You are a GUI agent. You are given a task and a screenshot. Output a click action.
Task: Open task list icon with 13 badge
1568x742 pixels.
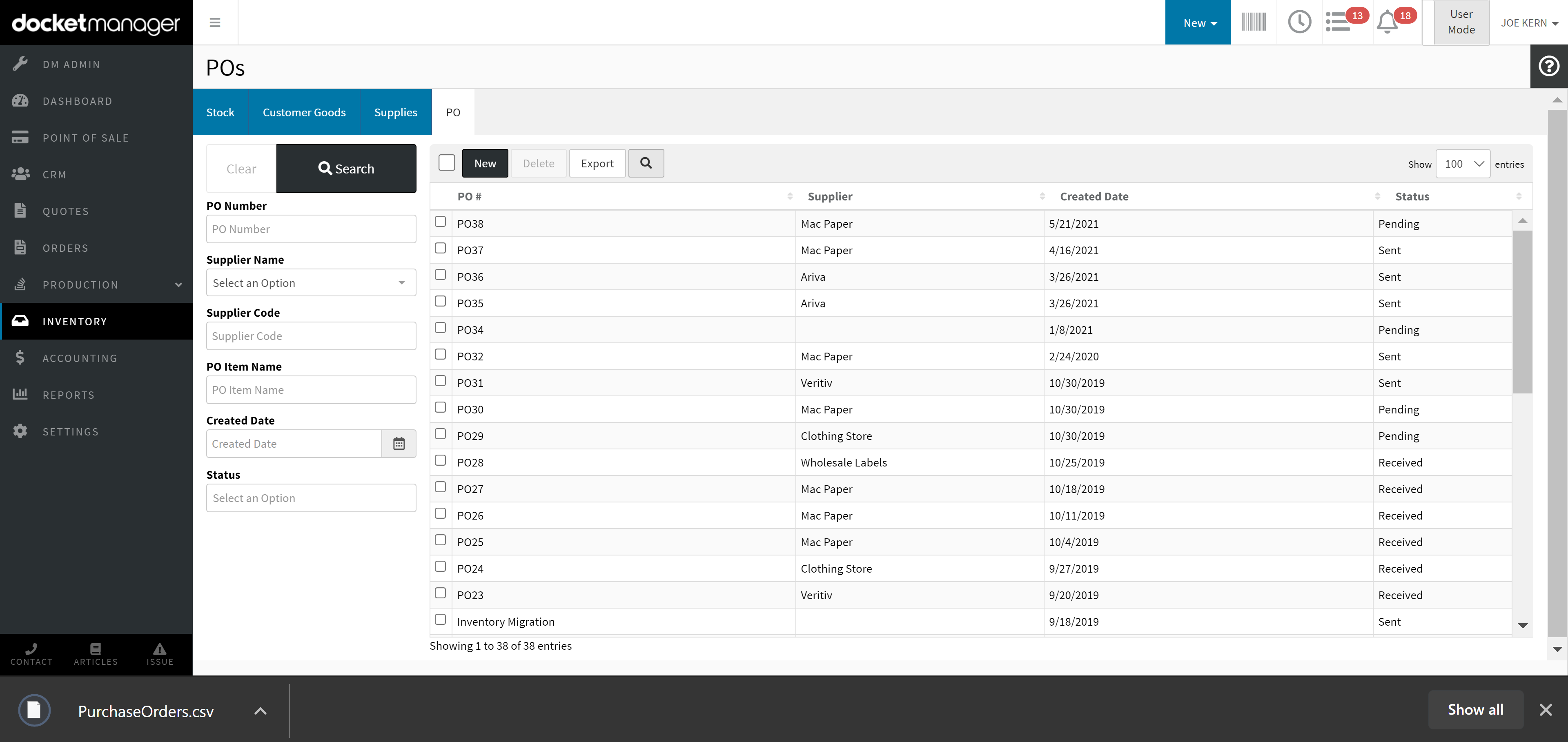[x=1339, y=22]
